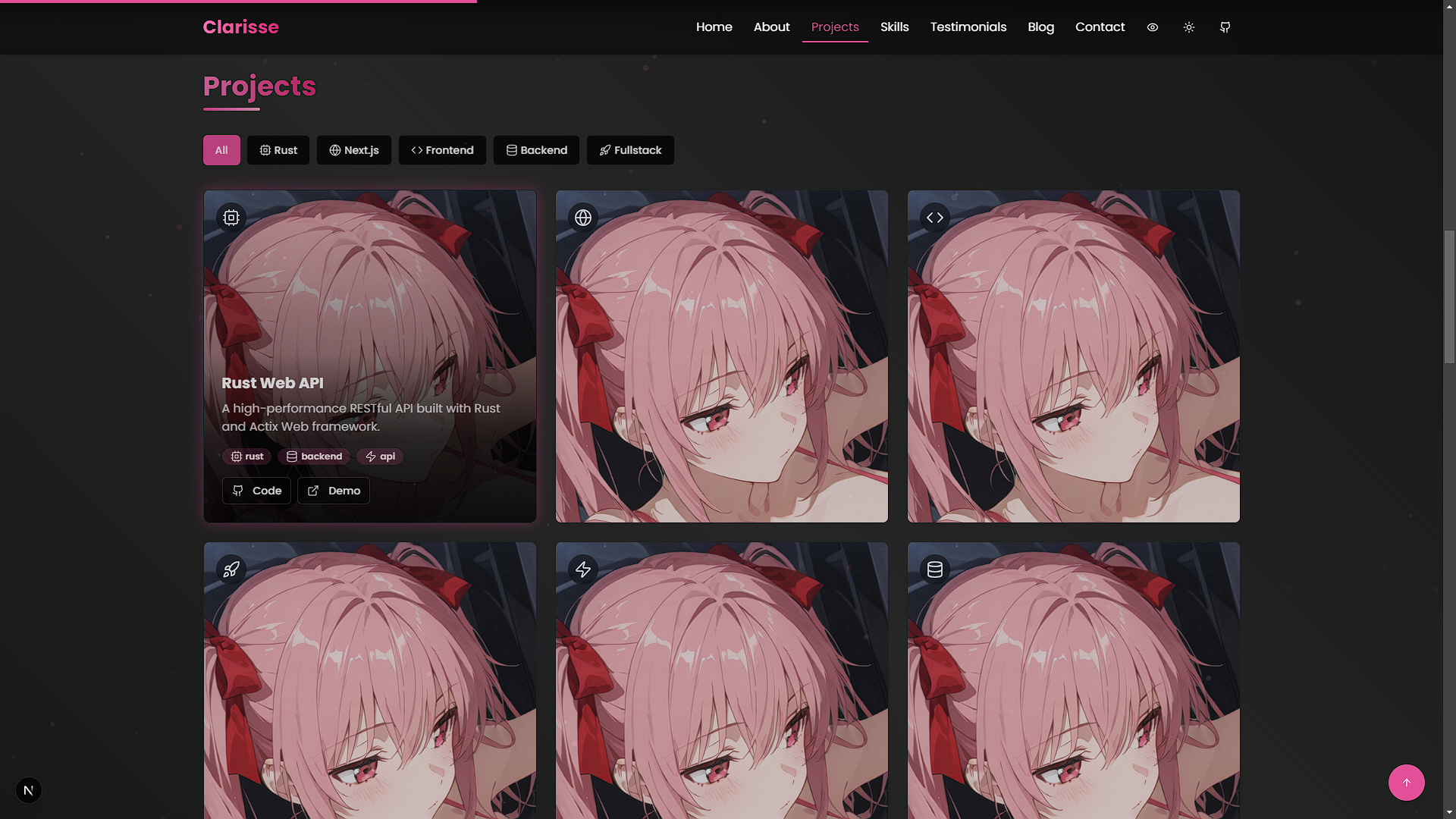The width and height of the screenshot is (1456, 819).
Task: Click the N logo in the bottom-left corner
Action: pos(29,790)
